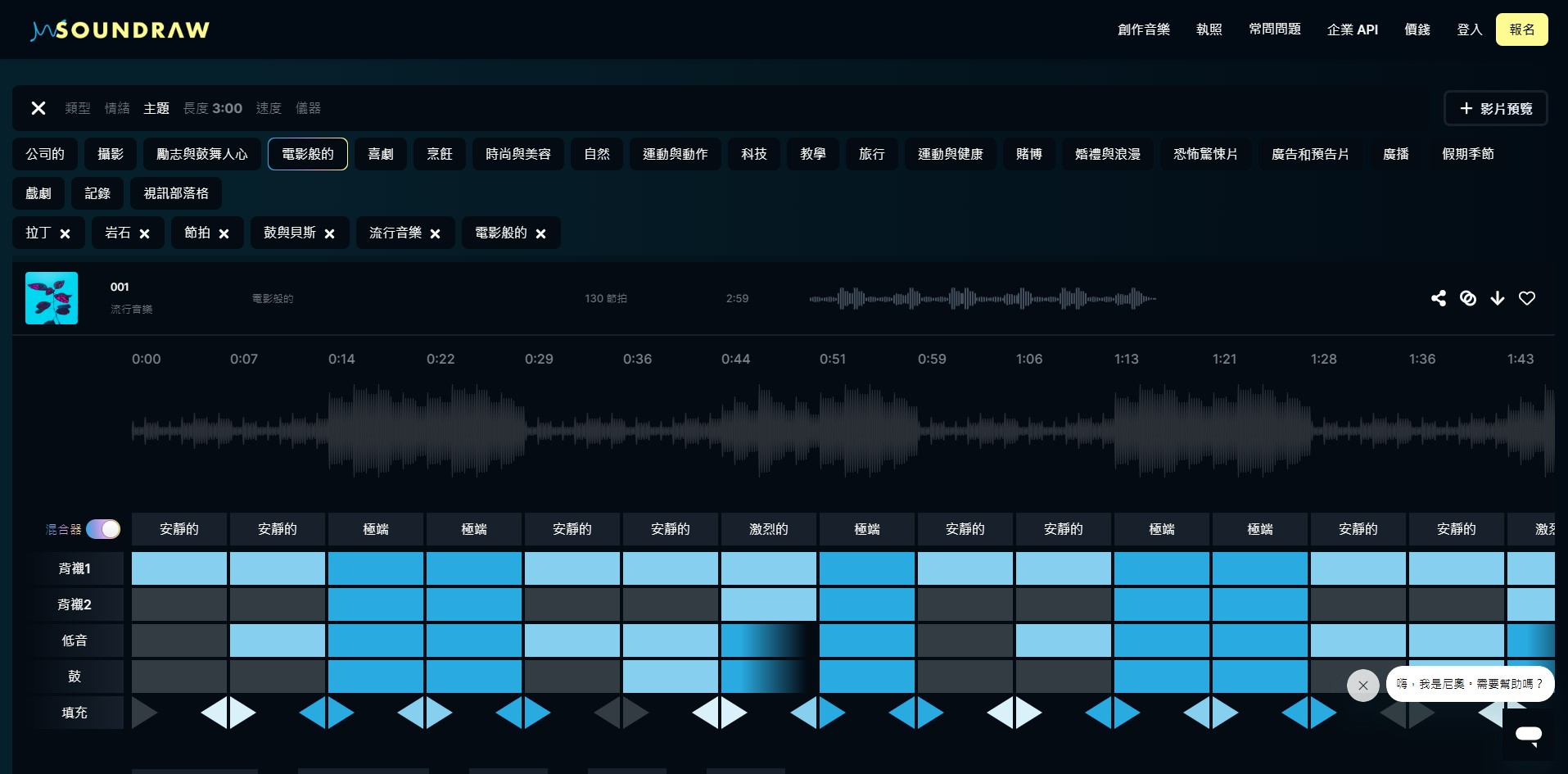This screenshot has width=1568, height=774.
Task: Open the chat assistant bubble
Action: (1529, 736)
